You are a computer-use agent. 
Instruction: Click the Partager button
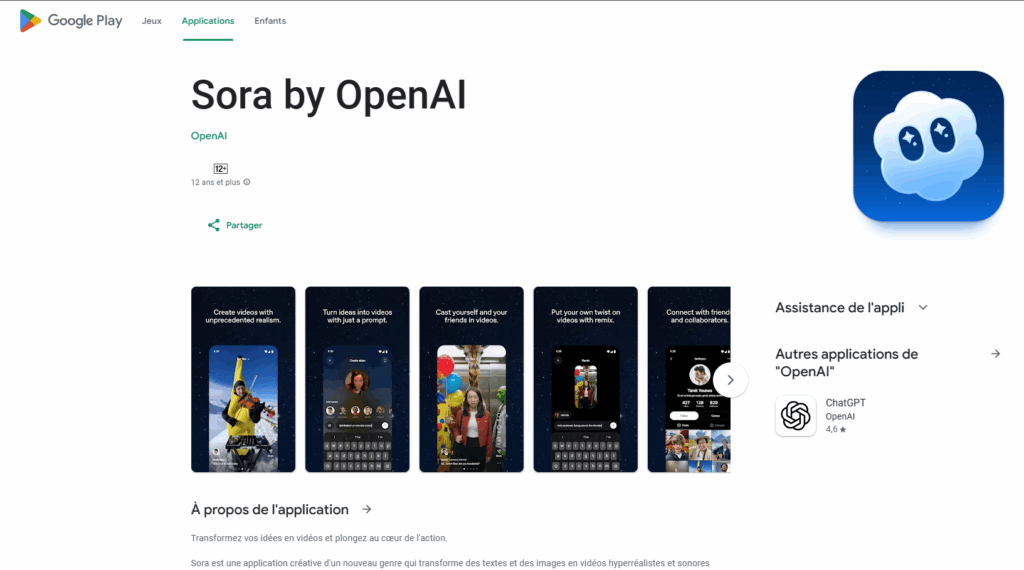click(x=244, y=226)
